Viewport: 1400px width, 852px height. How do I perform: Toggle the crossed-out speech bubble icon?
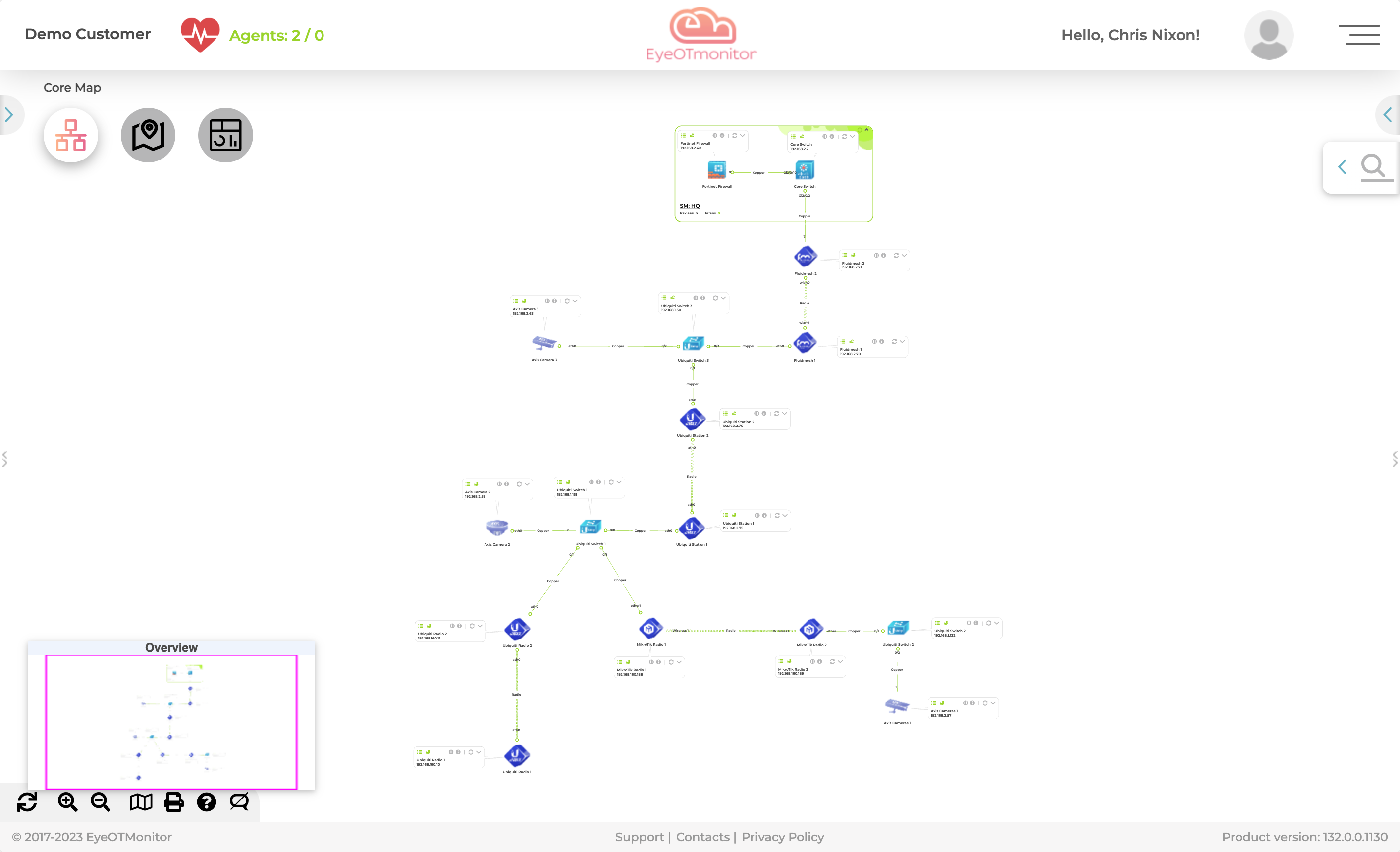[x=239, y=802]
